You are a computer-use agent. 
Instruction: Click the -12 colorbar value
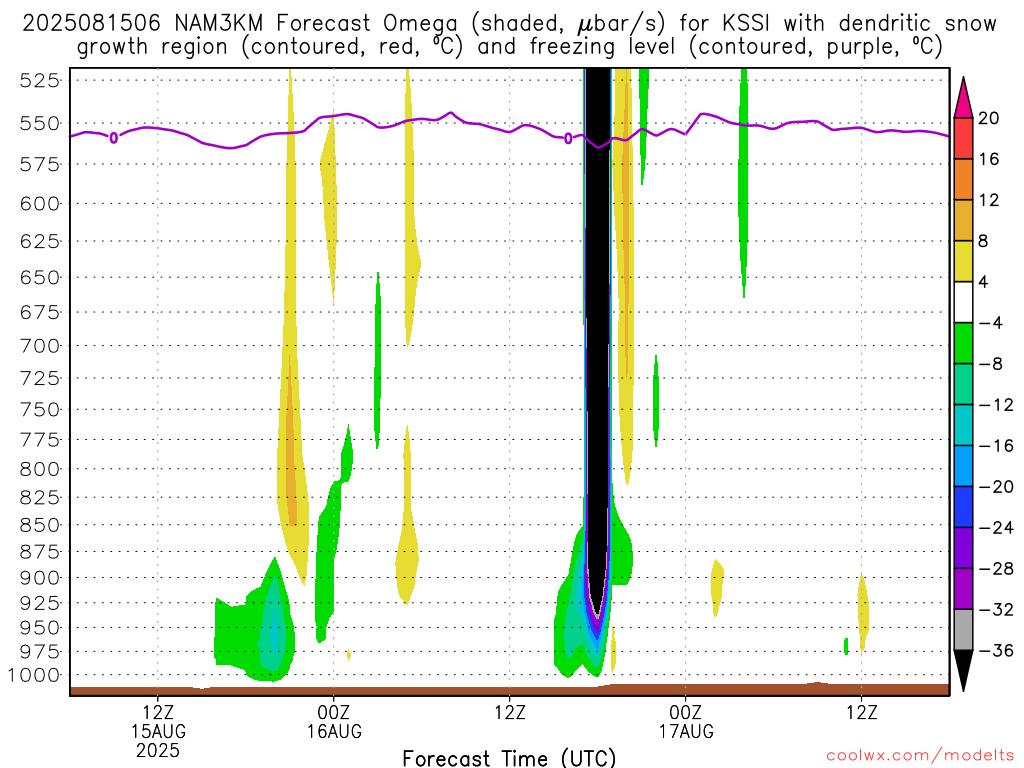[x=996, y=405]
